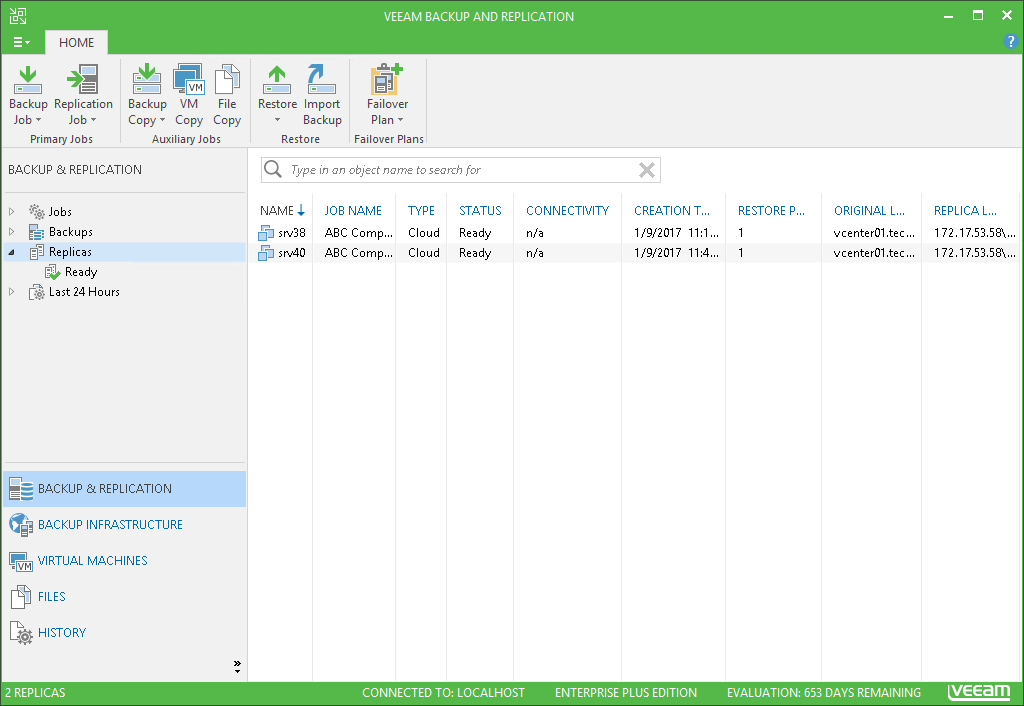This screenshot has height=706, width=1024.
Task: Select the Last 24 Hours node
Action: [x=84, y=293]
